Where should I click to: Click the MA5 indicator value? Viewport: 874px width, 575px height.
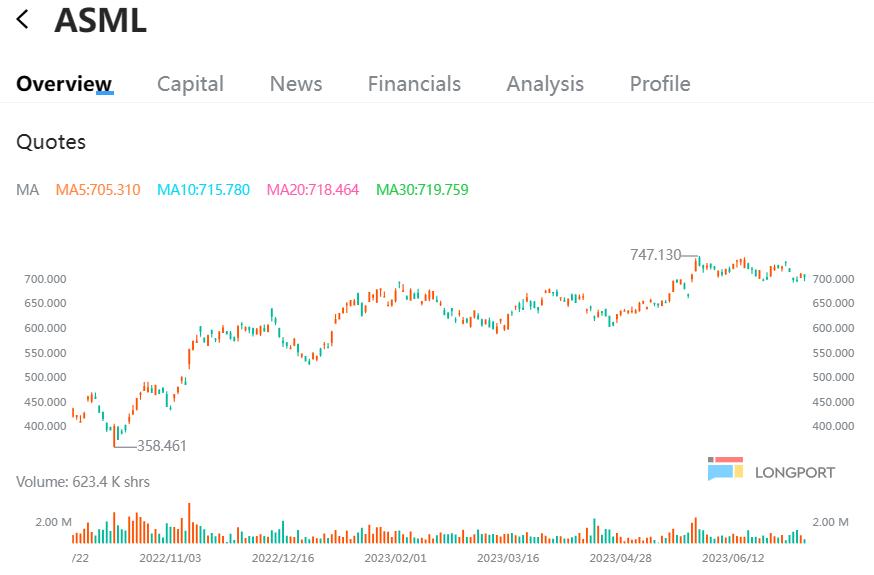coord(98,190)
